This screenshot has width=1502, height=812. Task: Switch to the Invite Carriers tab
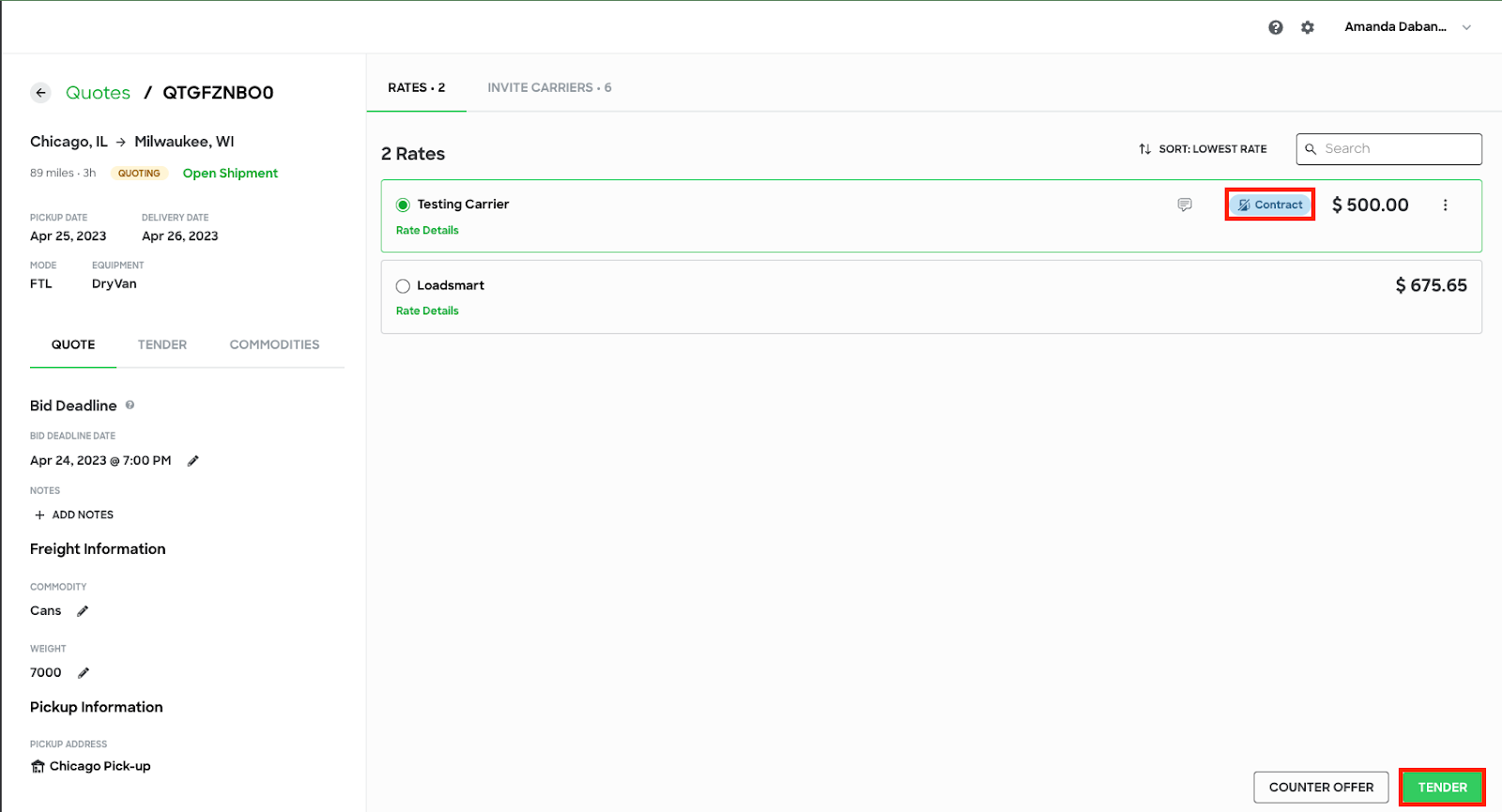[549, 87]
